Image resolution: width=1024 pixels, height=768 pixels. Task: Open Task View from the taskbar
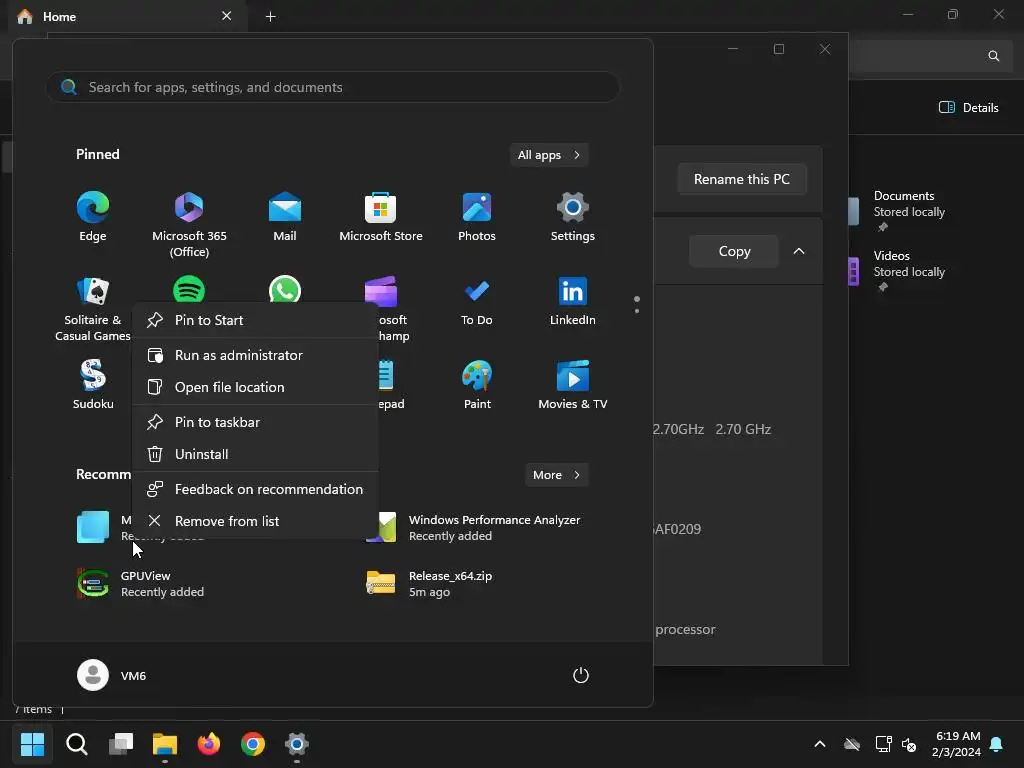coord(121,744)
